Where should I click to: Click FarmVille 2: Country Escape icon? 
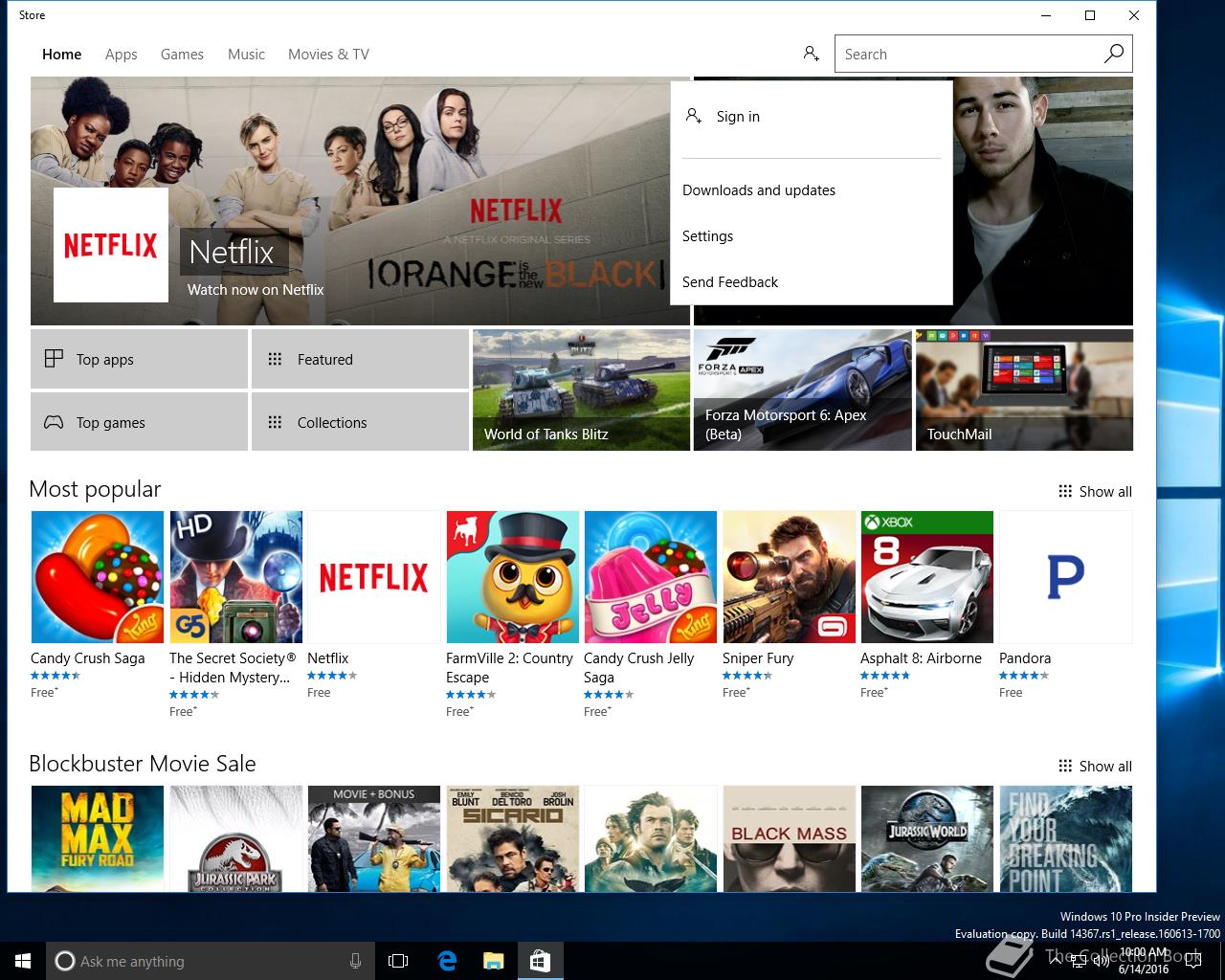[x=512, y=577]
